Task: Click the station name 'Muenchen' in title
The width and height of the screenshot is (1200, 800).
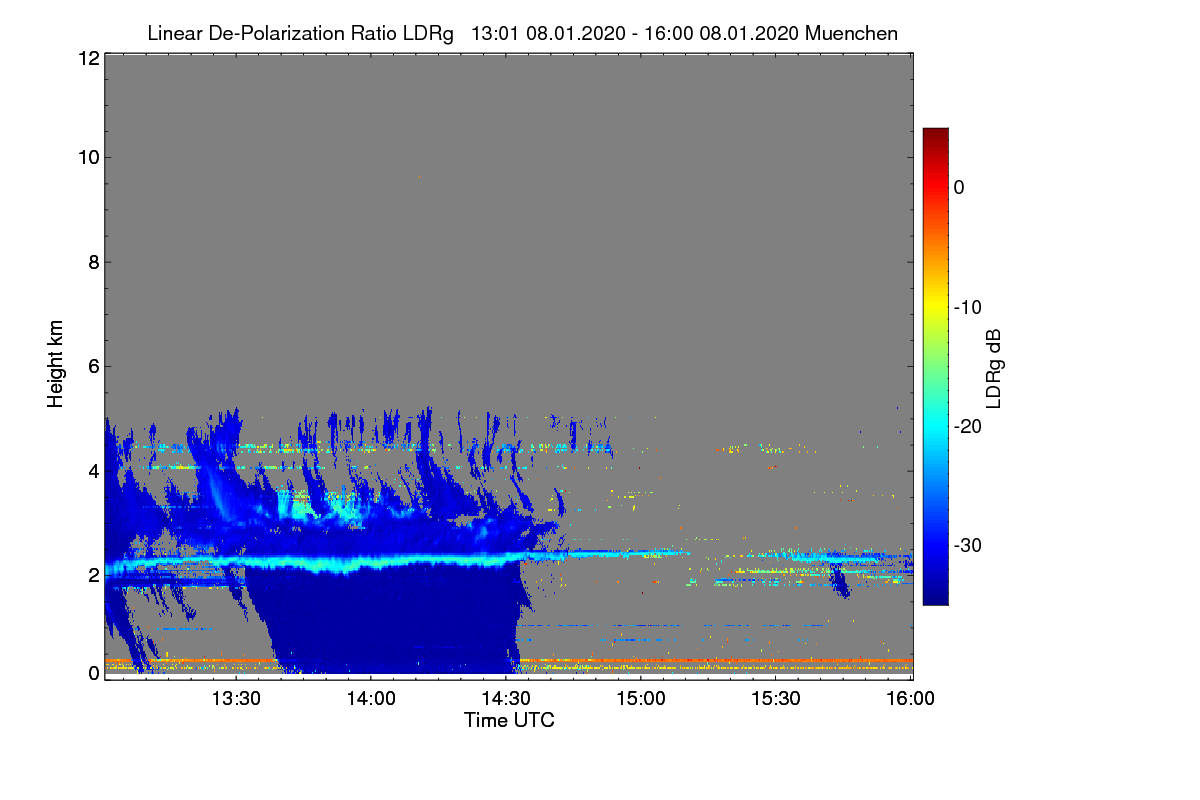Action: [851, 34]
